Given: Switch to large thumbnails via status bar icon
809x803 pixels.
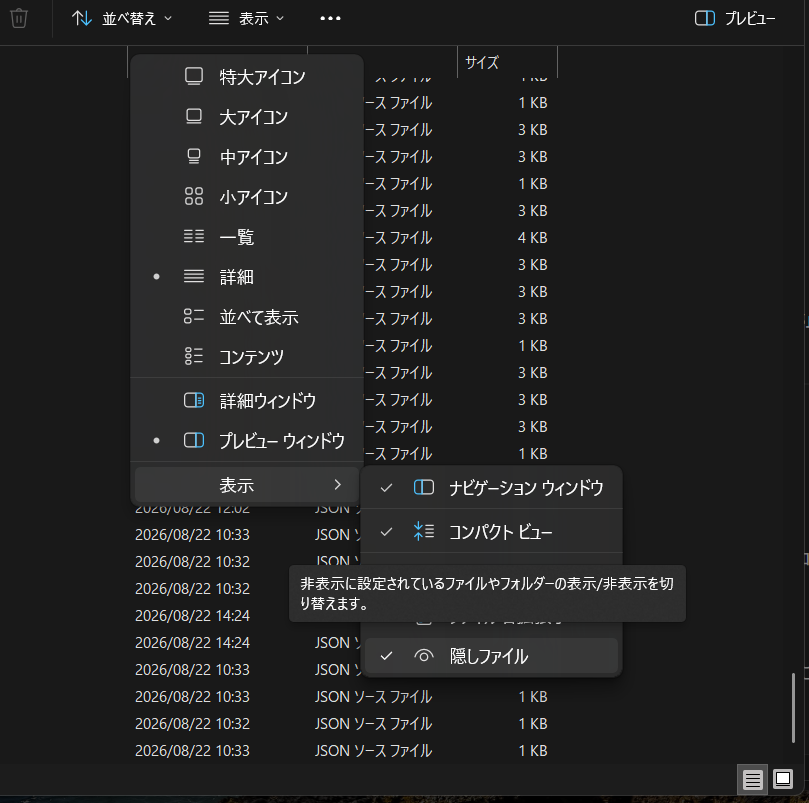Looking at the screenshot, I should 783,779.
